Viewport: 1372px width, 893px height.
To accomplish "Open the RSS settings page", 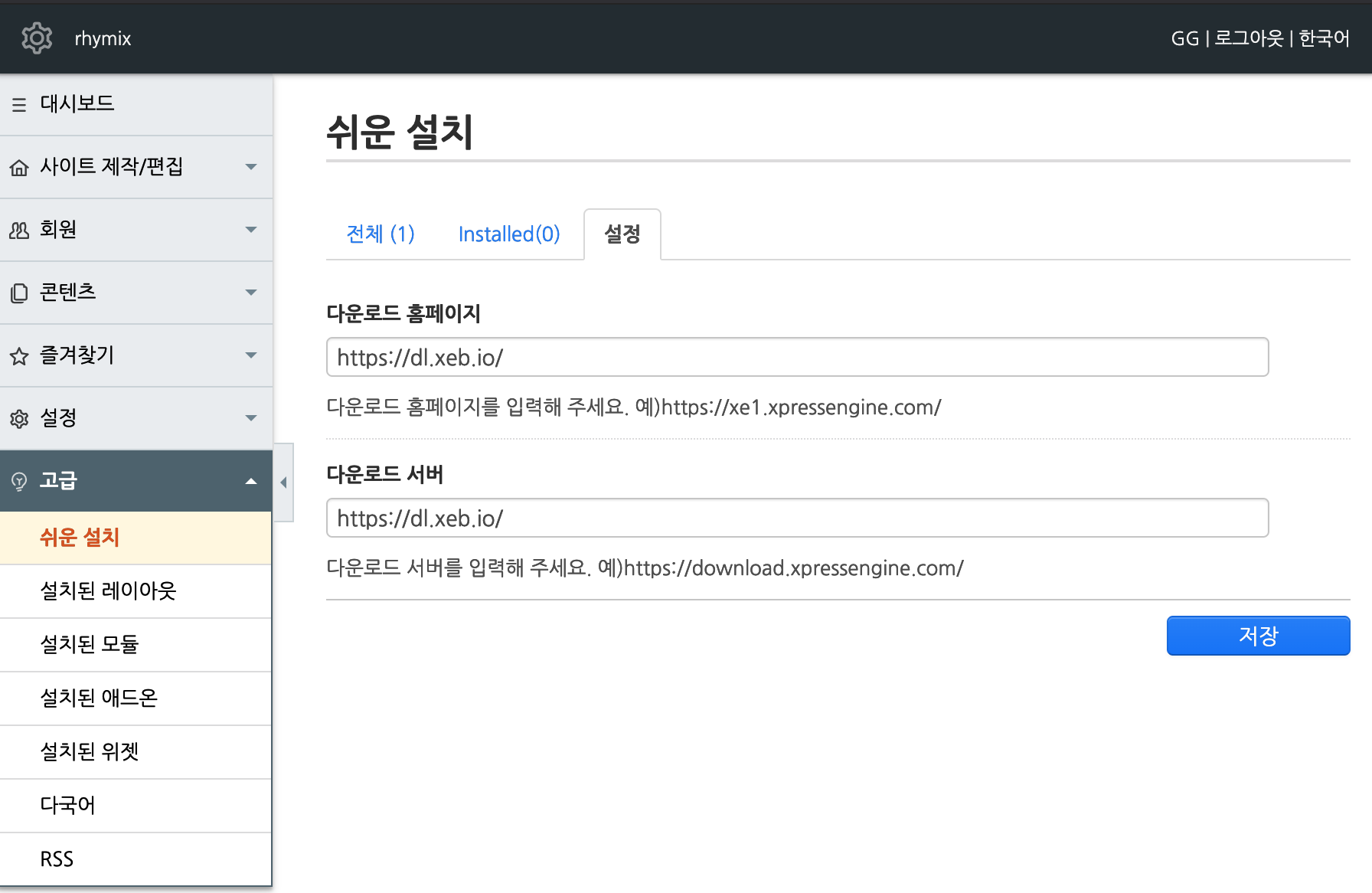I will point(56,859).
